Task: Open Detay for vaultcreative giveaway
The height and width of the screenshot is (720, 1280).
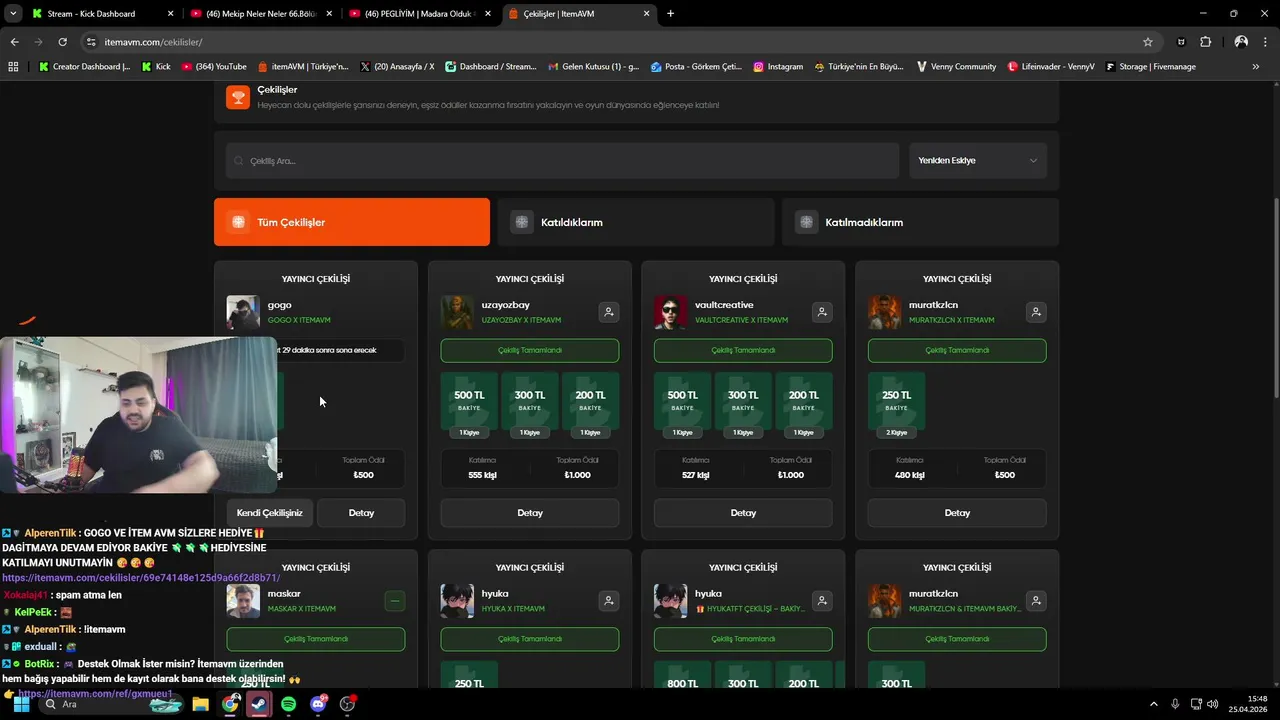Action: tap(743, 513)
